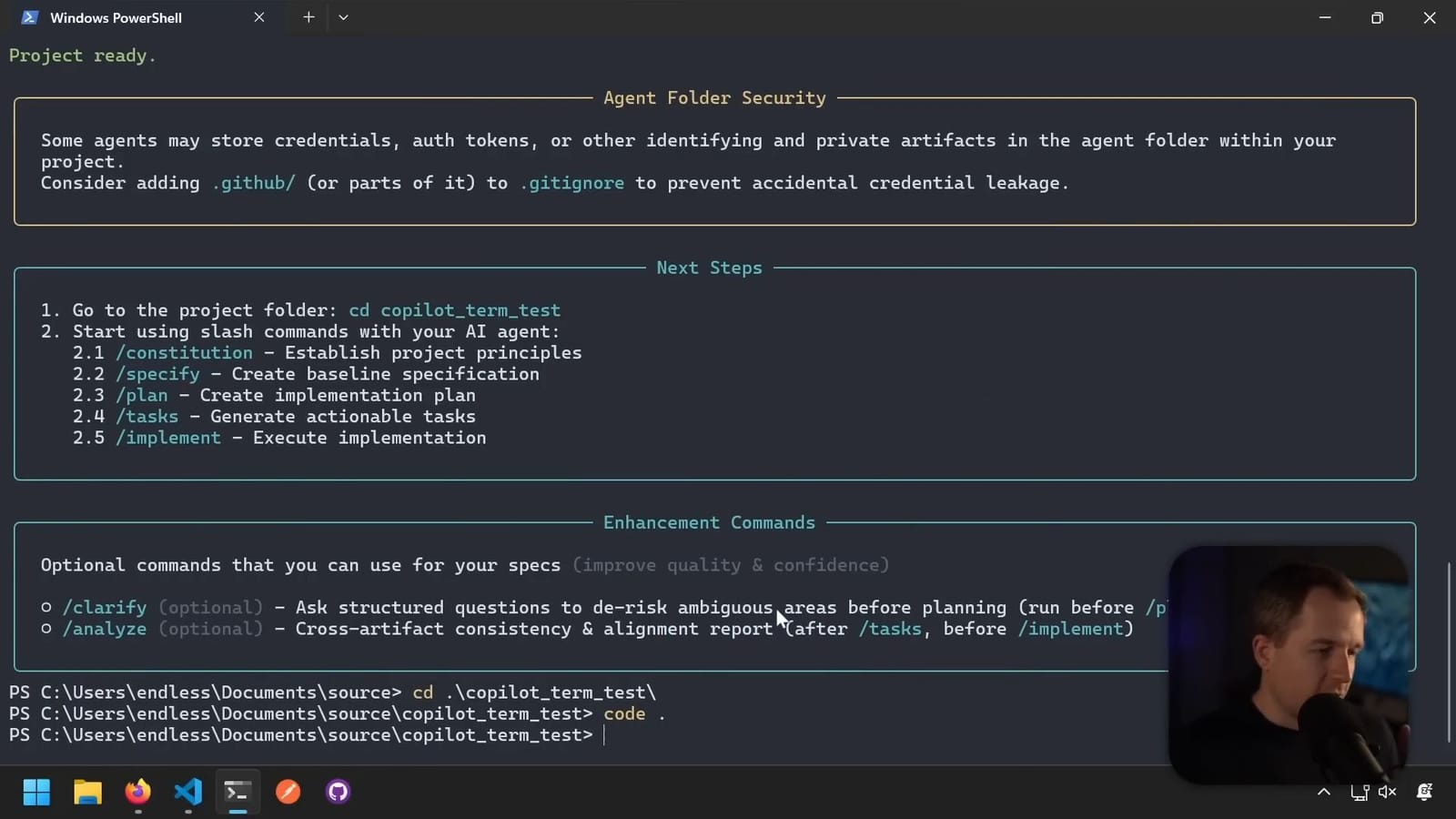Open the Start menu
Viewport: 1456px width, 819px height.
pos(36,792)
